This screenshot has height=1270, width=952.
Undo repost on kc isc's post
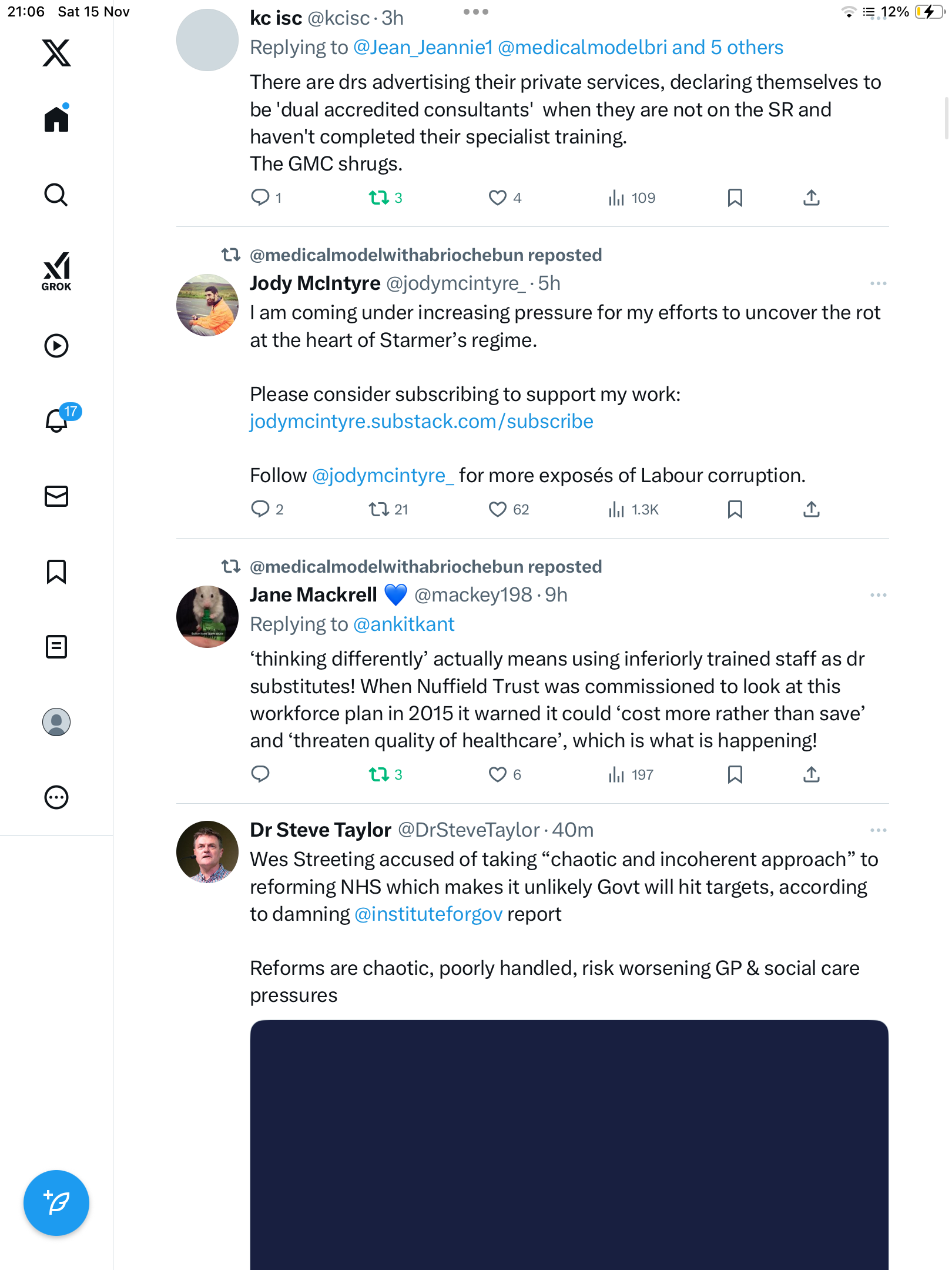click(x=379, y=198)
